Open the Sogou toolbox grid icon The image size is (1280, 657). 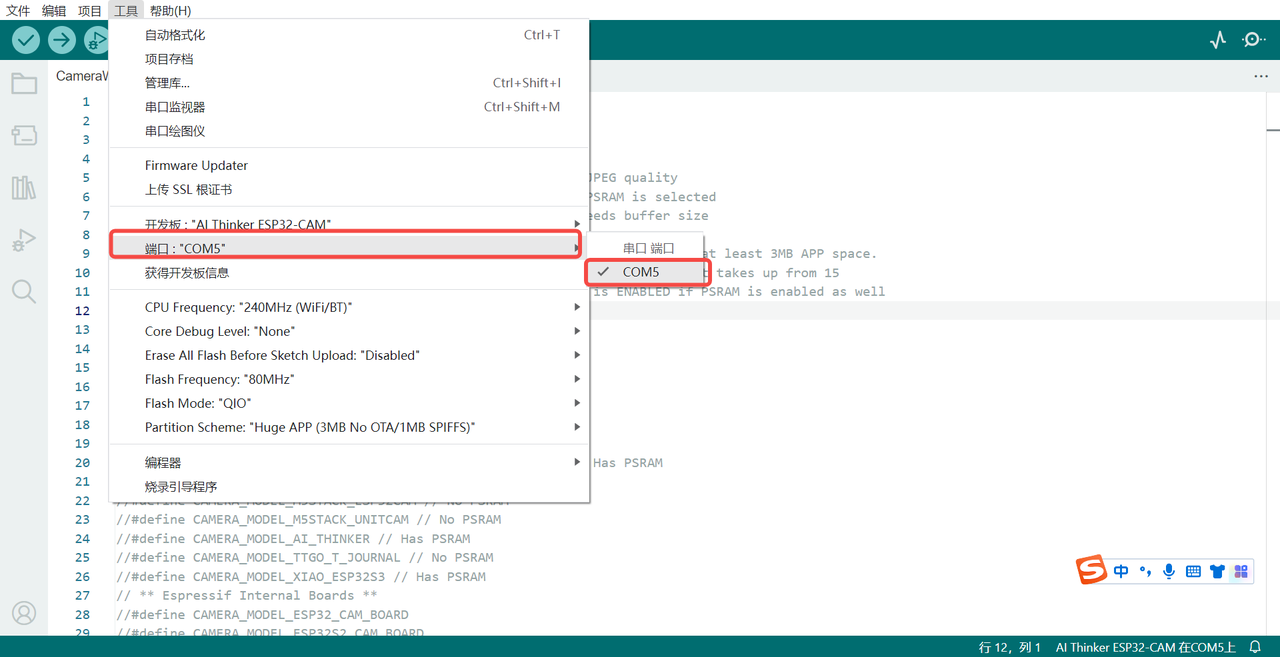[x=1241, y=571]
